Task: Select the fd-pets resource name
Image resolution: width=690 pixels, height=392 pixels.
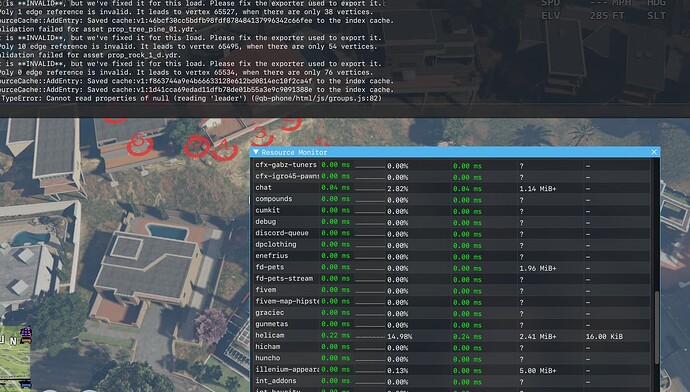Action: point(269,267)
